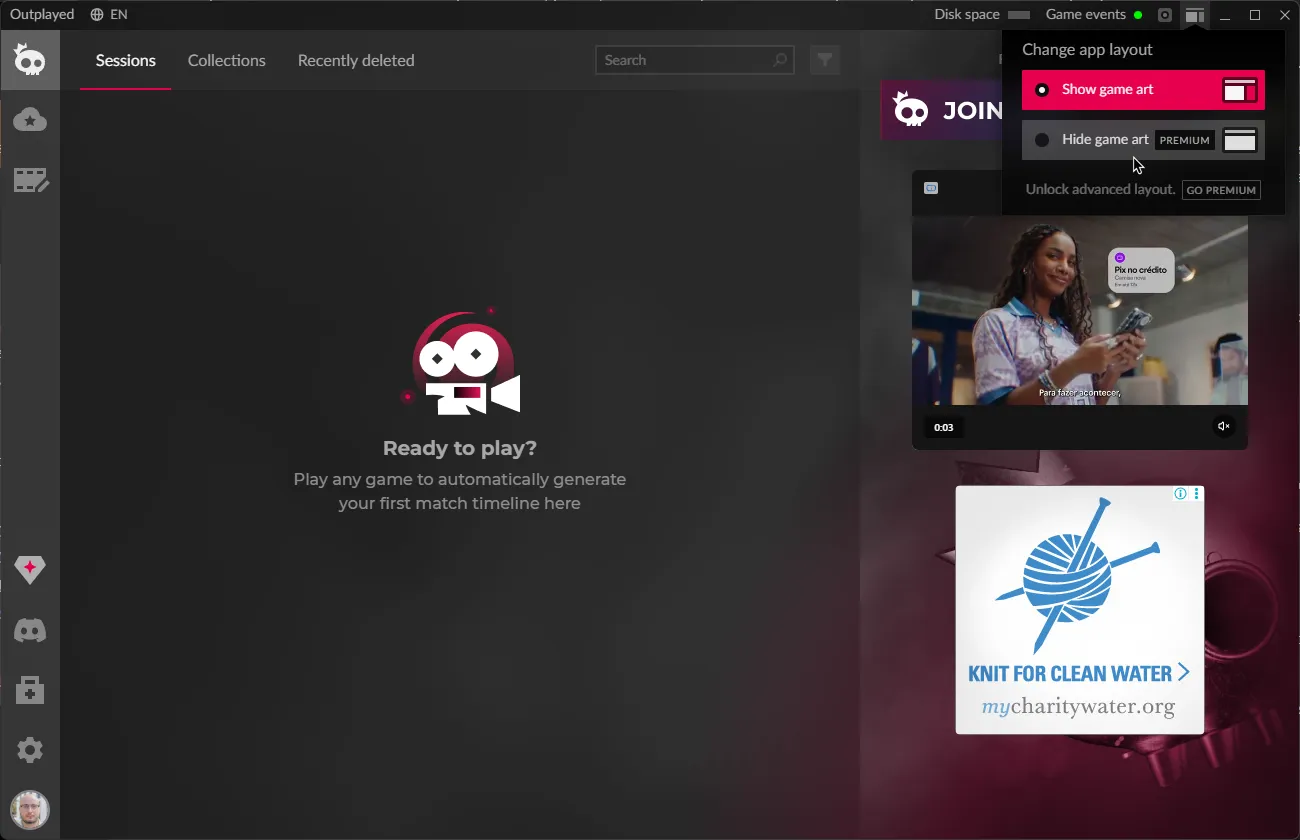This screenshot has width=1300, height=840.
Task: Switch to the Collections tab
Action: [227, 60]
